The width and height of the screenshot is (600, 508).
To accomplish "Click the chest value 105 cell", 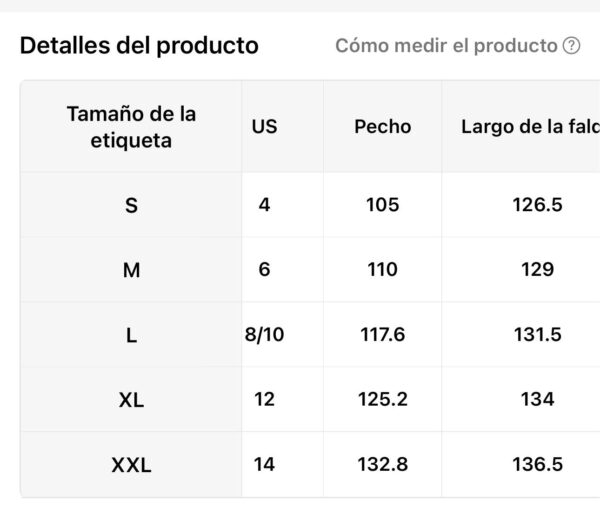I will tap(383, 205).
